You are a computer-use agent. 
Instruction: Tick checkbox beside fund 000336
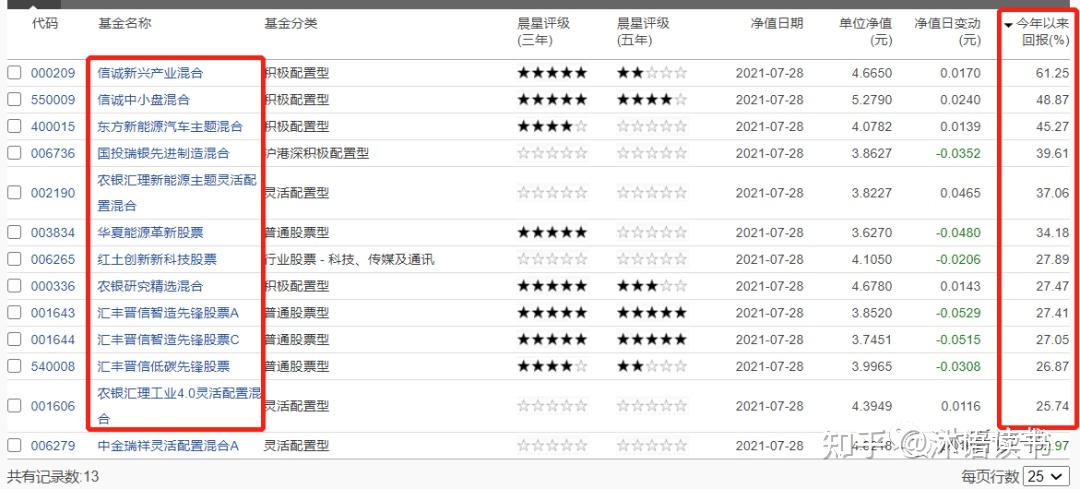click(14, 286)
